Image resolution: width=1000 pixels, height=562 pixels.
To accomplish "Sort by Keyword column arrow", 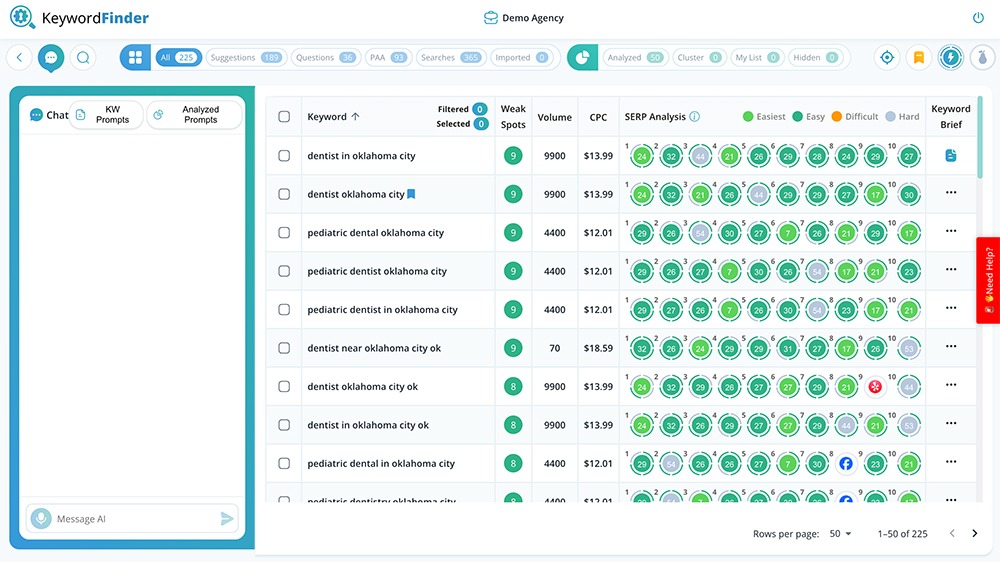I will tap(355, 117).
